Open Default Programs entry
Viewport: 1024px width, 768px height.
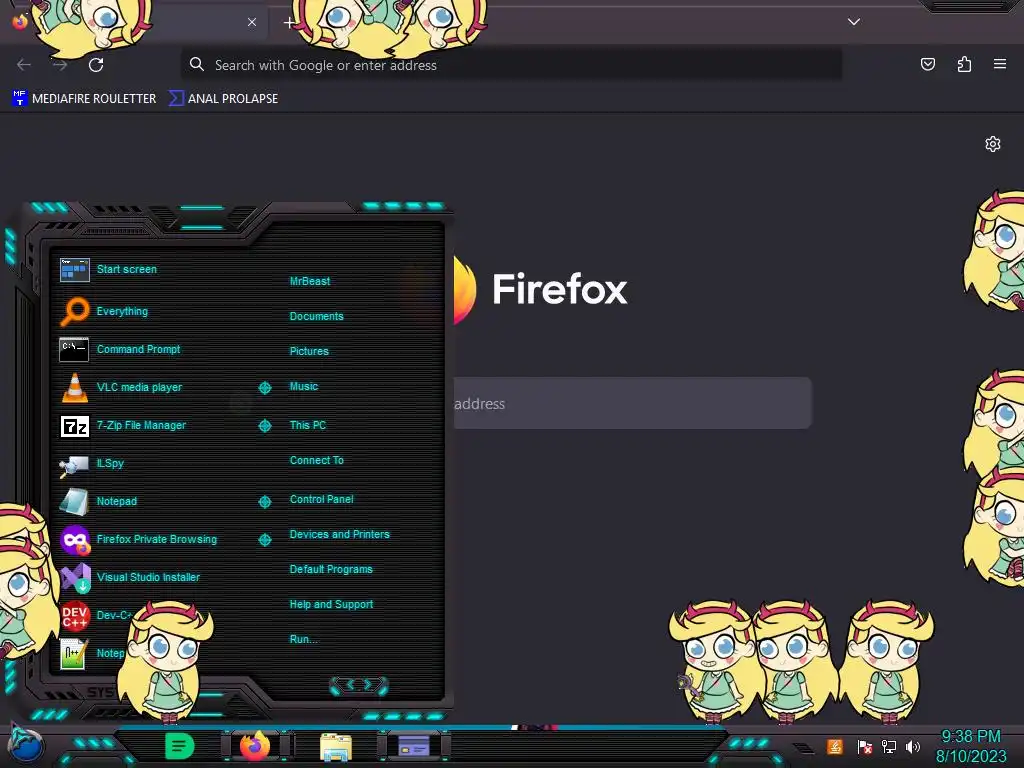331,569
